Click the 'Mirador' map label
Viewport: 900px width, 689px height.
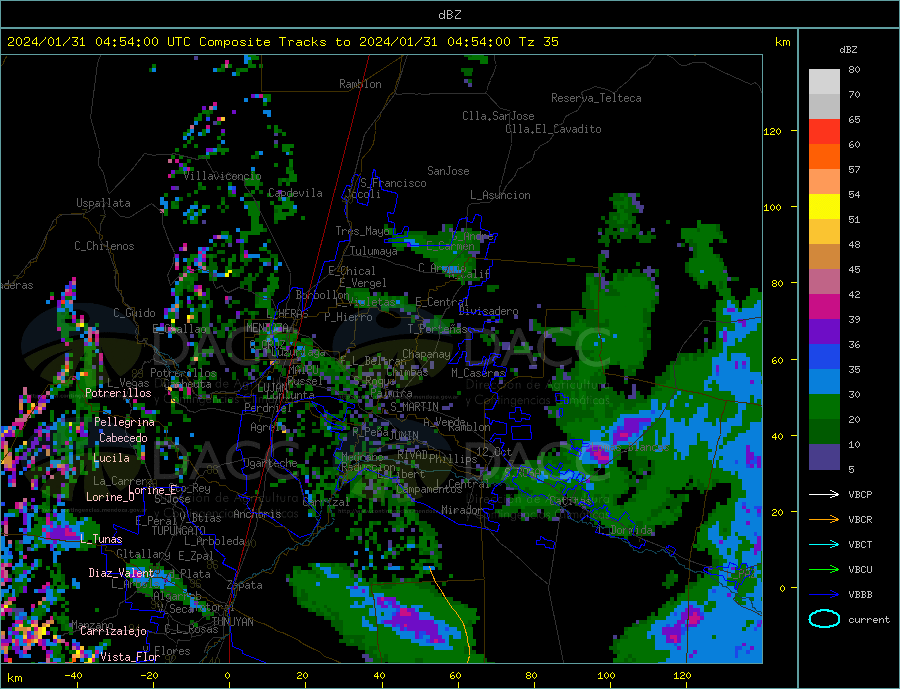[462, 510]
